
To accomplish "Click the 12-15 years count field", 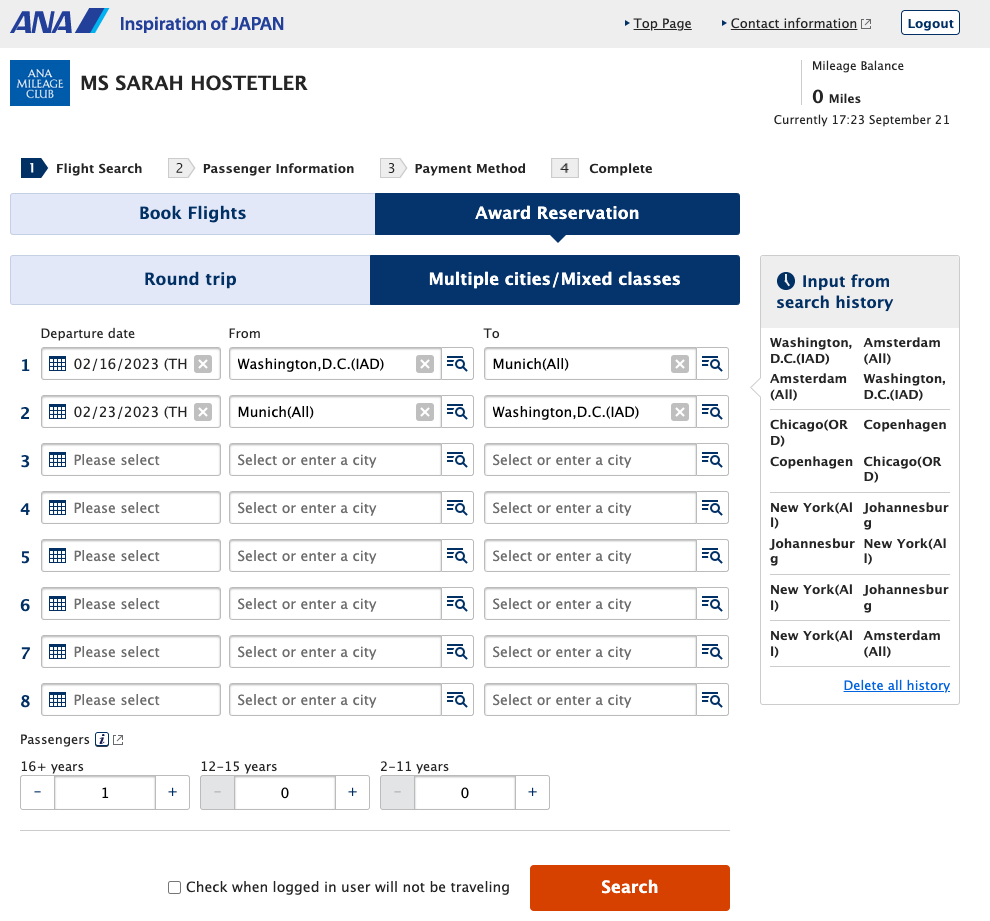I will [x=285, y=792].
